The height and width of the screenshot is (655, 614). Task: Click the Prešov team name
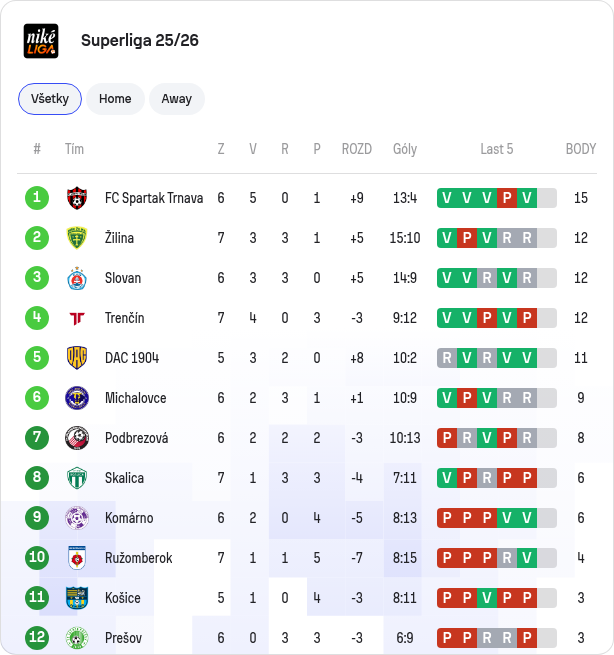[x=123, y=638]
